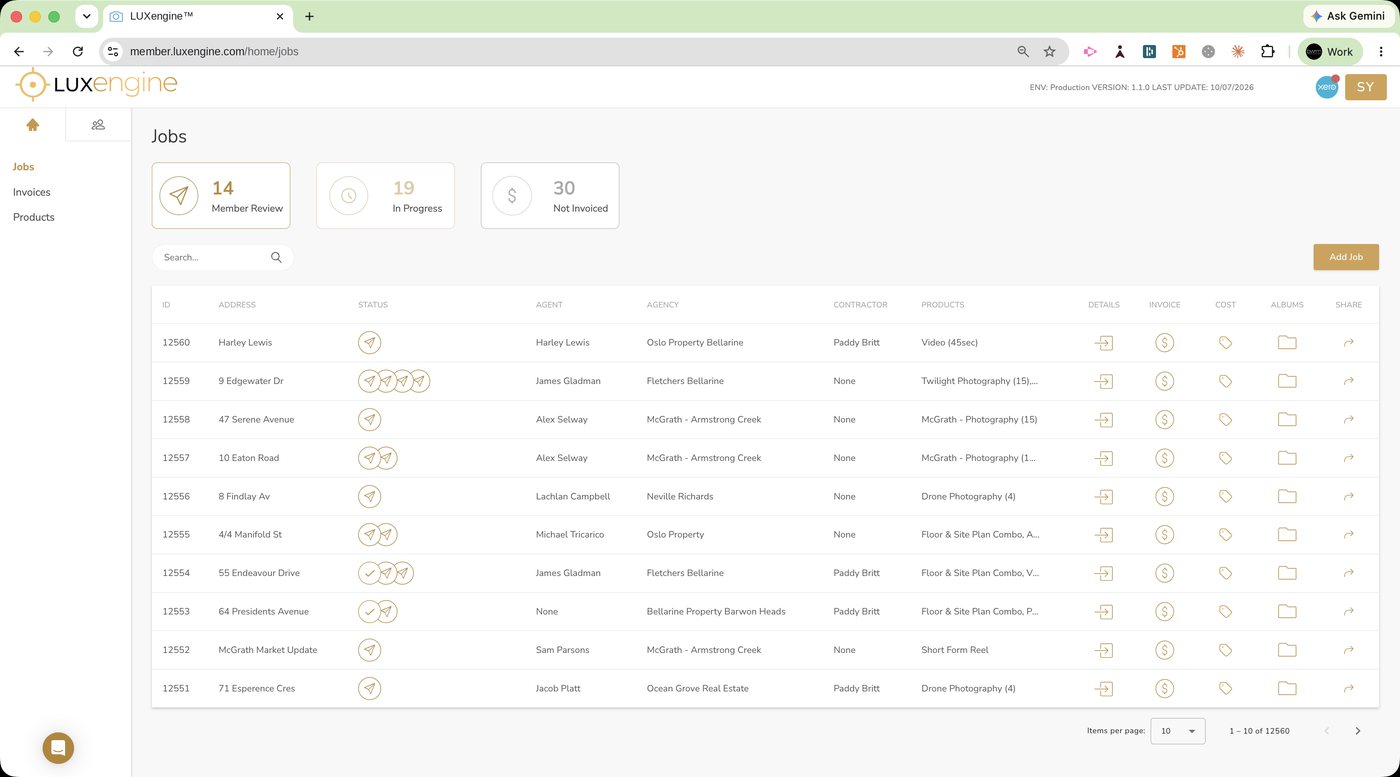This screenshot has height=777, width=1400.
Task: Click the status icon for 47 Serene Avenue
Action: [x=370, y=420]
